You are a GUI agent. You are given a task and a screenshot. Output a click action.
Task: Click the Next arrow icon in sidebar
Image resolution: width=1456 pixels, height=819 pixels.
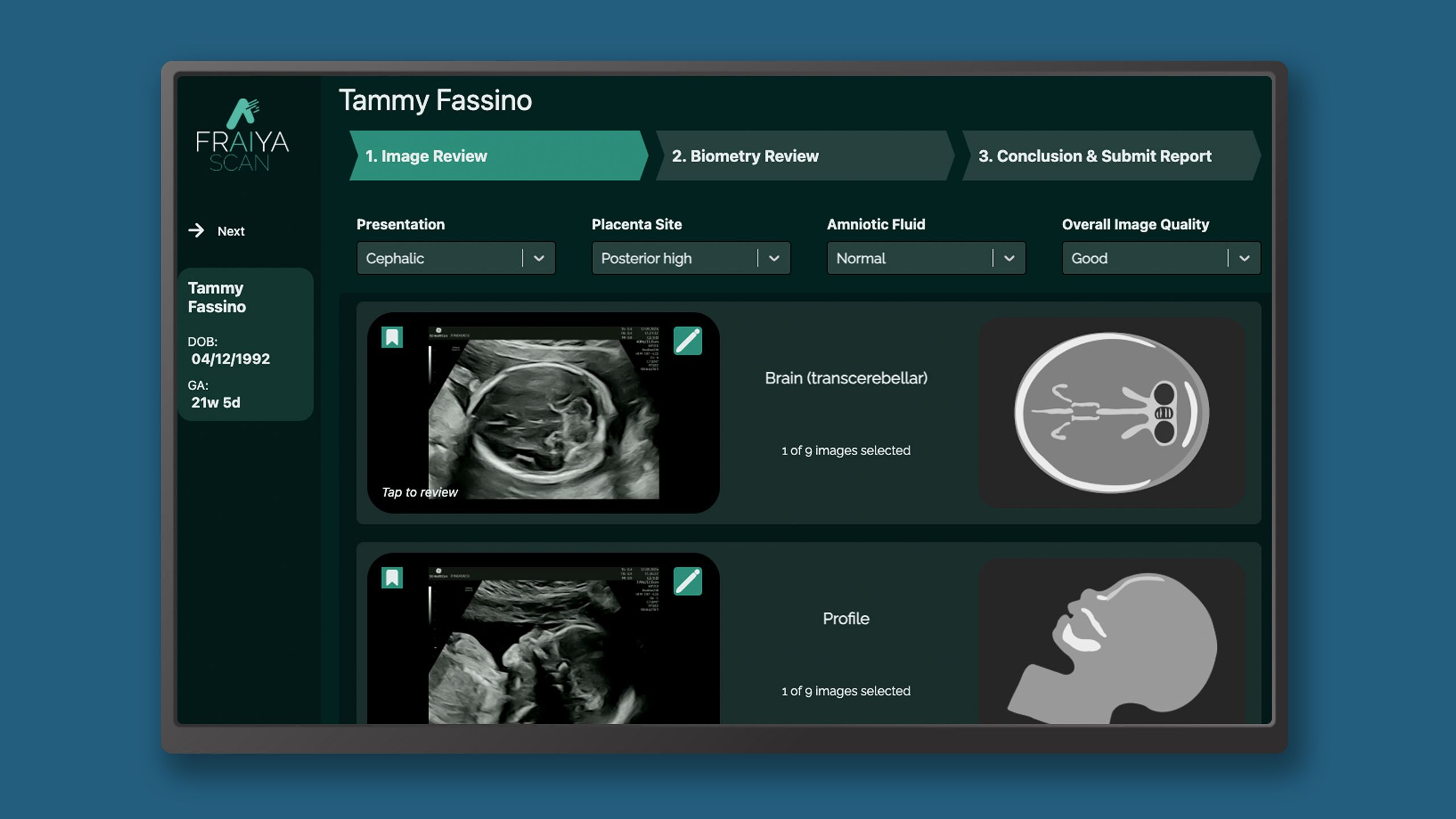tap(196, 230)
